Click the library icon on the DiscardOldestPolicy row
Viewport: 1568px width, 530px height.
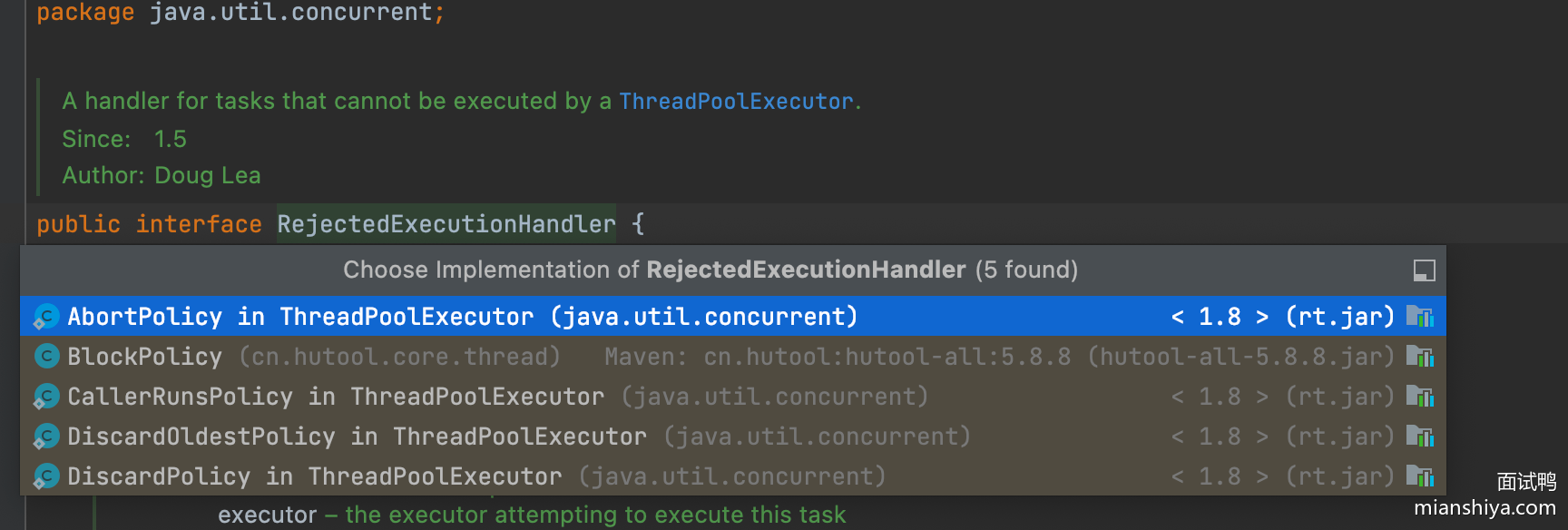[x=1419, y=437]
